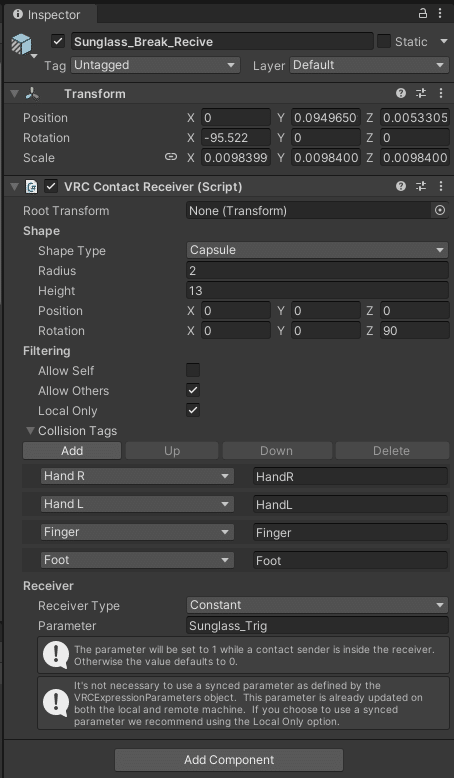Image resolution: width=454 pixels, height=778 pixels.
Task: Click the Inspector lock icon
Action: (x=423, y=13)
